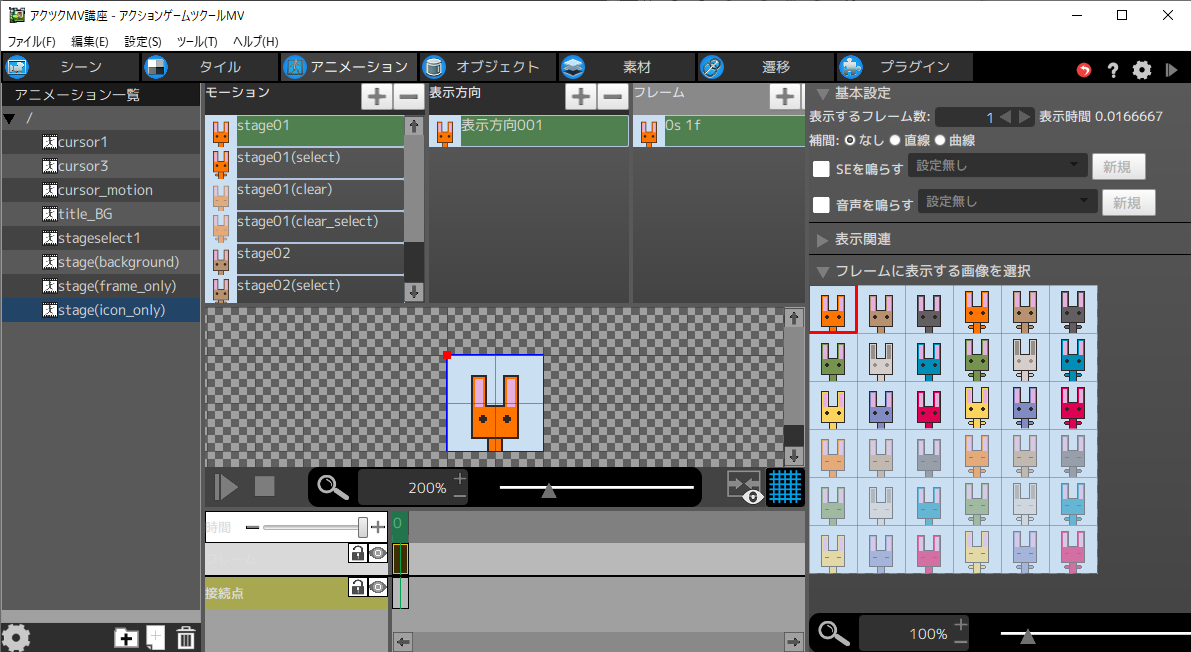Click 新規 button beside SE dropdown

point(1118,167)
